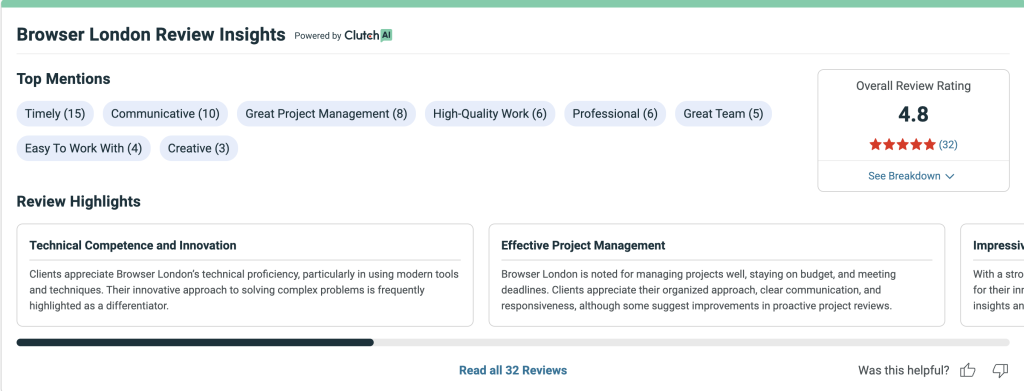Screen dimensions: 1024x391
Task: Click the (32) review count link
Action: click(948, 145)
